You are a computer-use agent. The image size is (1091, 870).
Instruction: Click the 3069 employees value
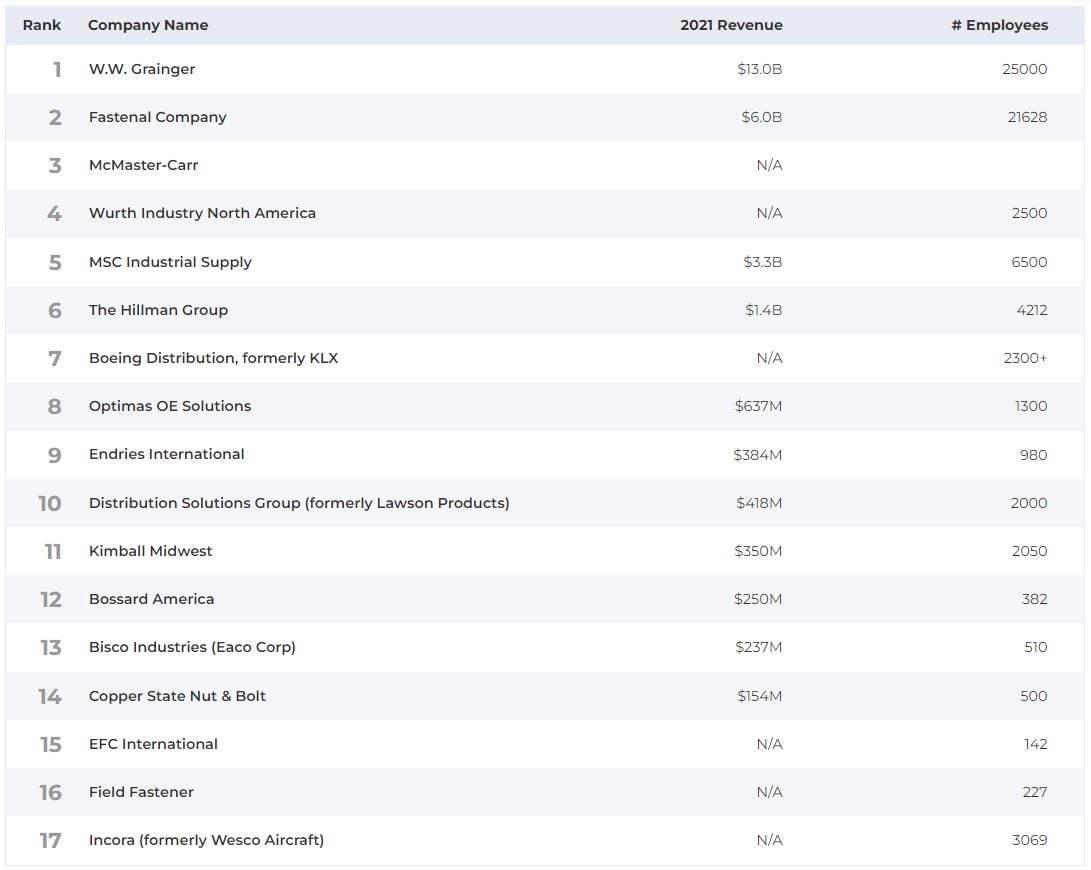(1029, 840)
